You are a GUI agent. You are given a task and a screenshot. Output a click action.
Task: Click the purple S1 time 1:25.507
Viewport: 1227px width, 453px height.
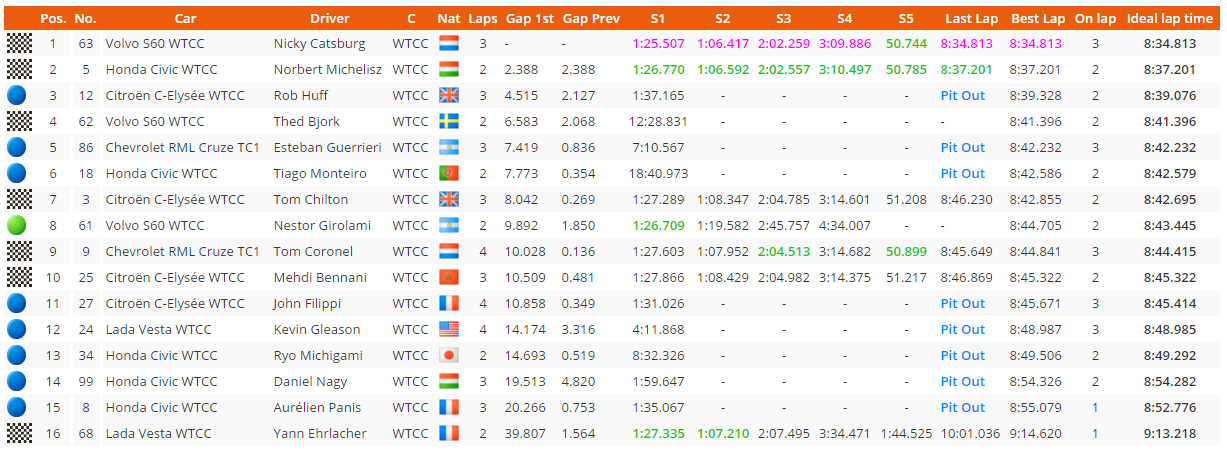coord(658,43)
